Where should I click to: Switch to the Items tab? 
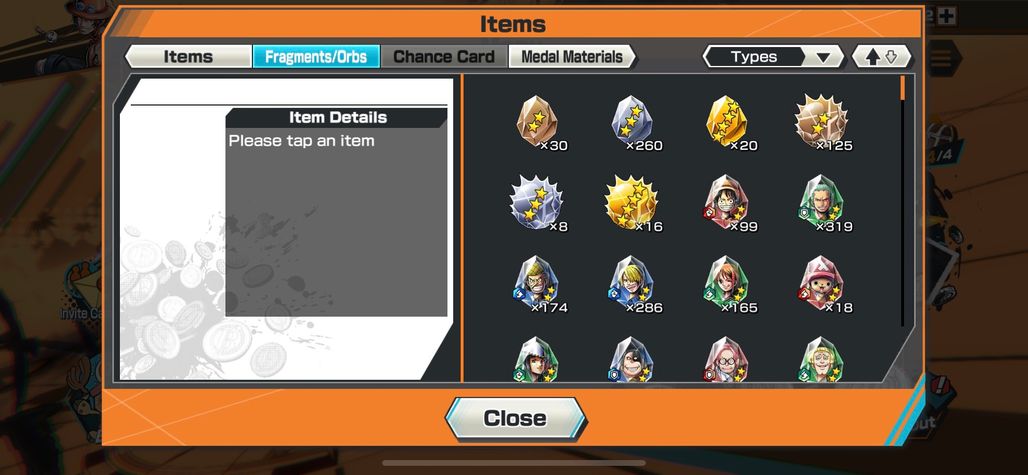coord(188,56)
